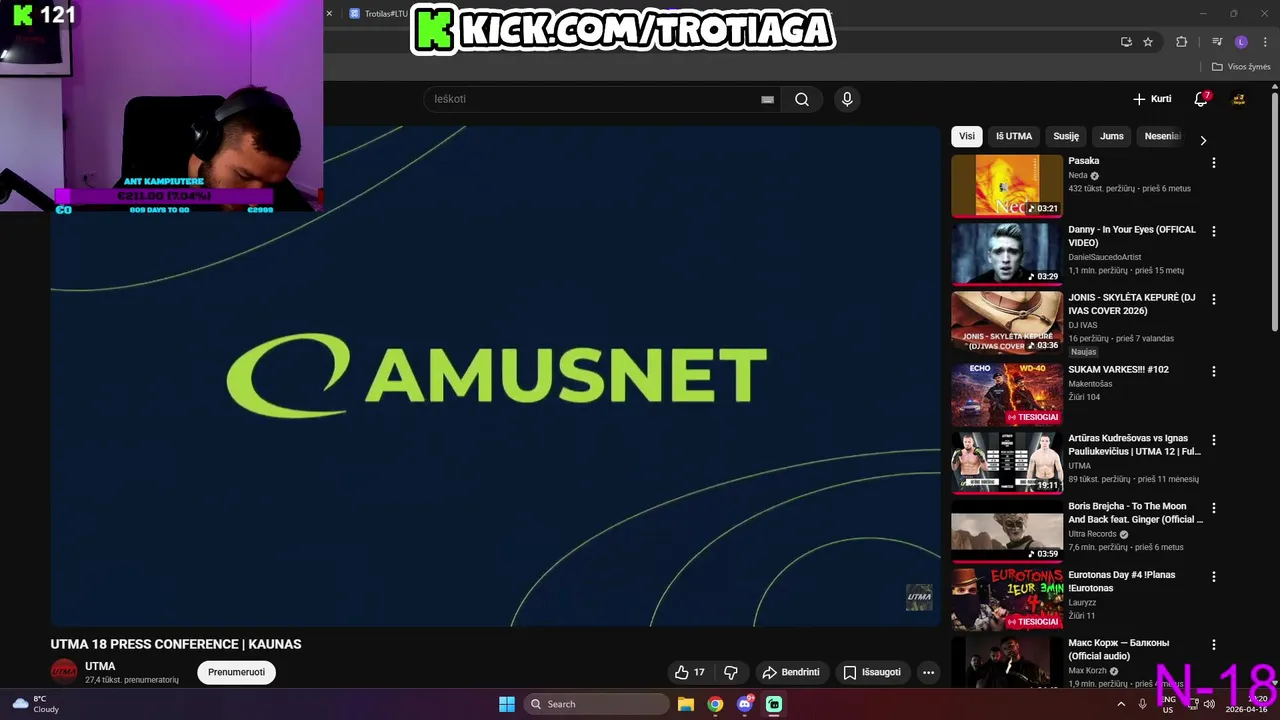Screen dimensions: 1280x720
Task: Open the UTMA channel avatar
Action: coord(64,671)
